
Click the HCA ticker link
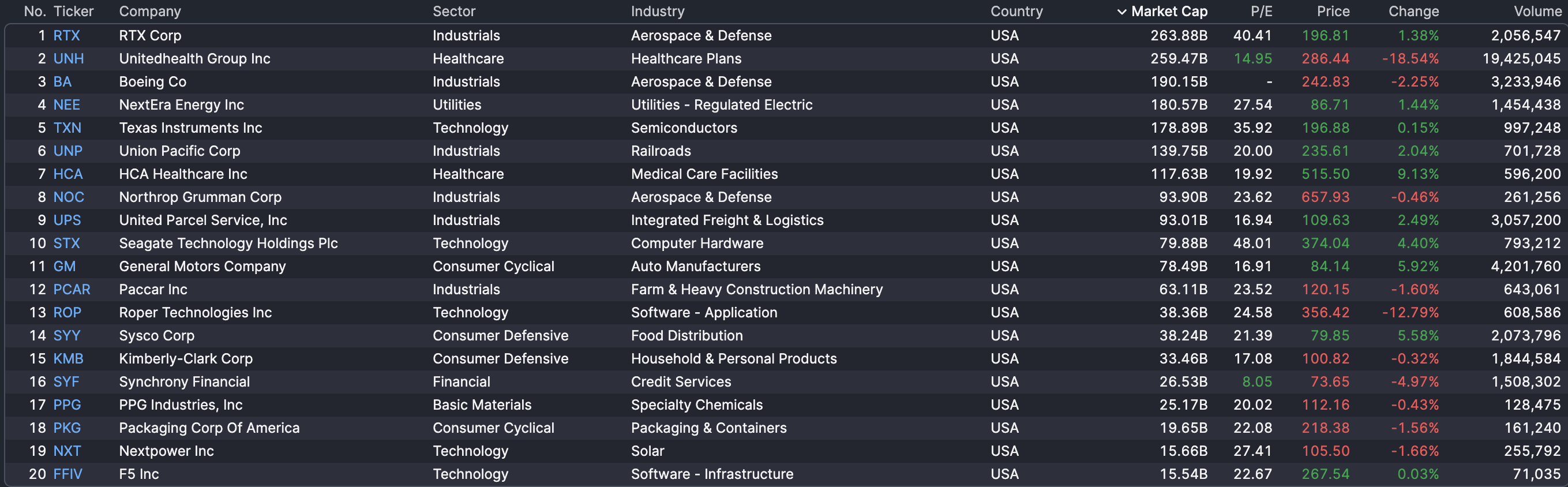[x=67, y=174]
